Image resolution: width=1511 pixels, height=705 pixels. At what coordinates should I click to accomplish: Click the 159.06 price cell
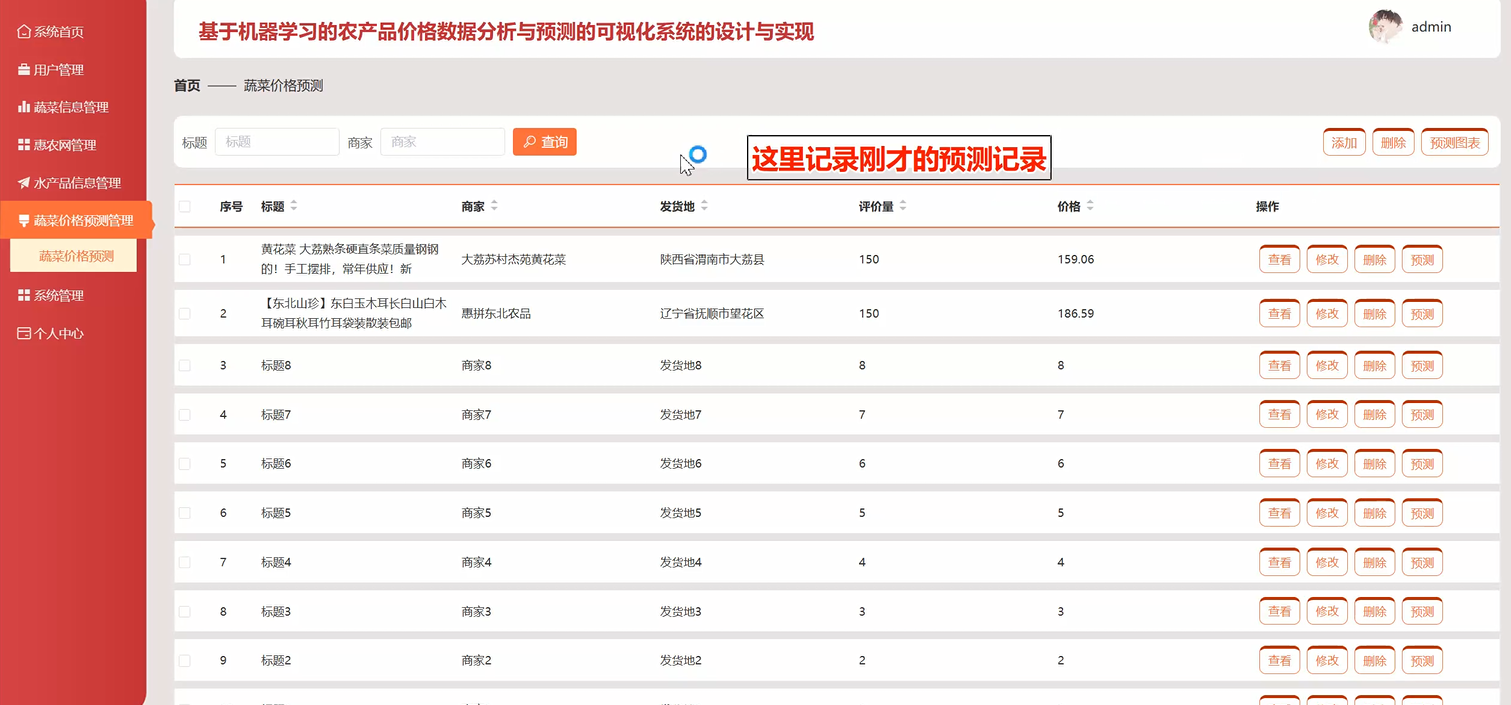click(x=1076, y=259)
